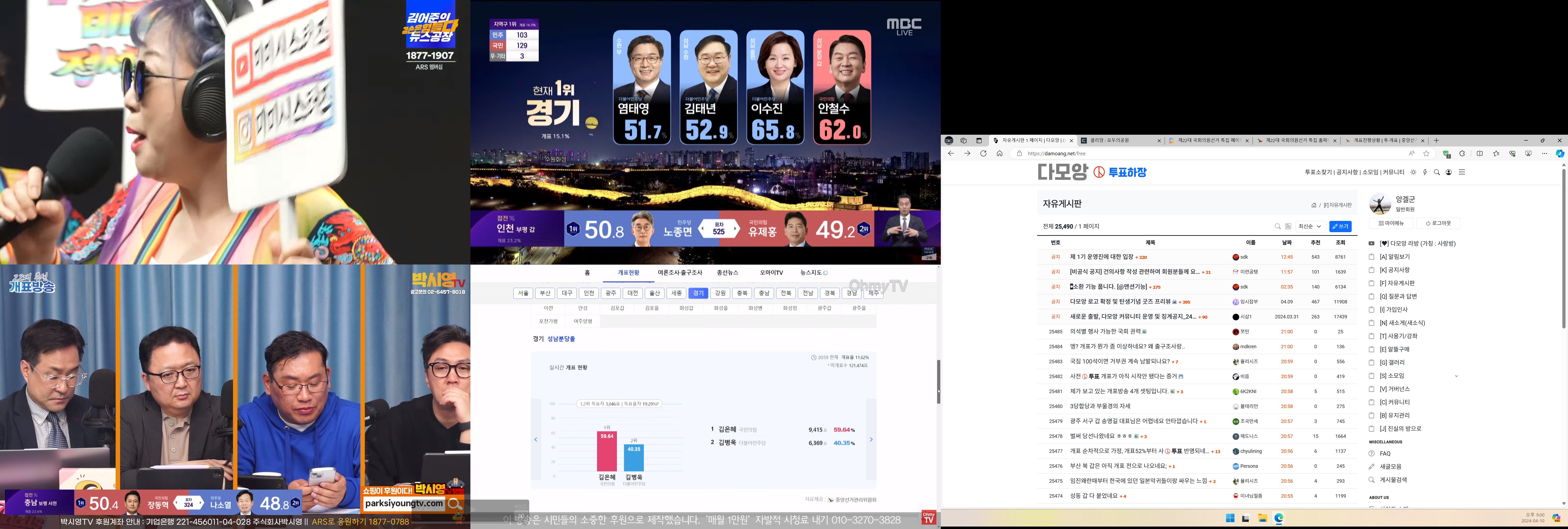Click the screenshot capture icon in Edge

pyautogui.click(x=1529, y=153)
